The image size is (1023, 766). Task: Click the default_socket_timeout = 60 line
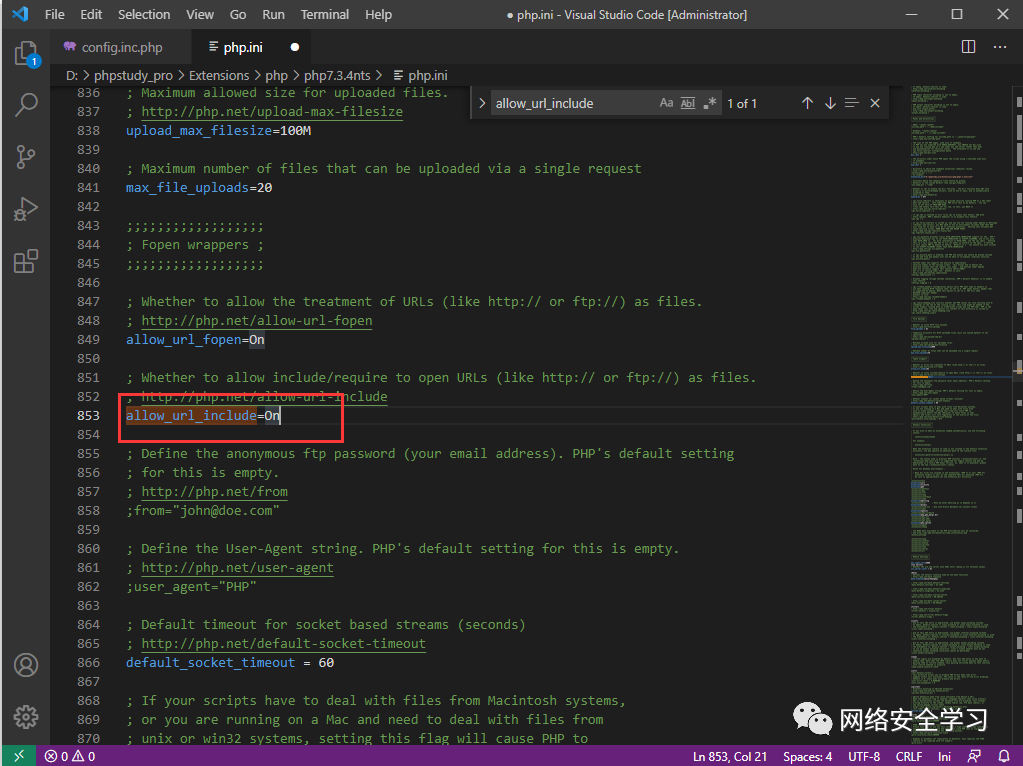point(230,662)
